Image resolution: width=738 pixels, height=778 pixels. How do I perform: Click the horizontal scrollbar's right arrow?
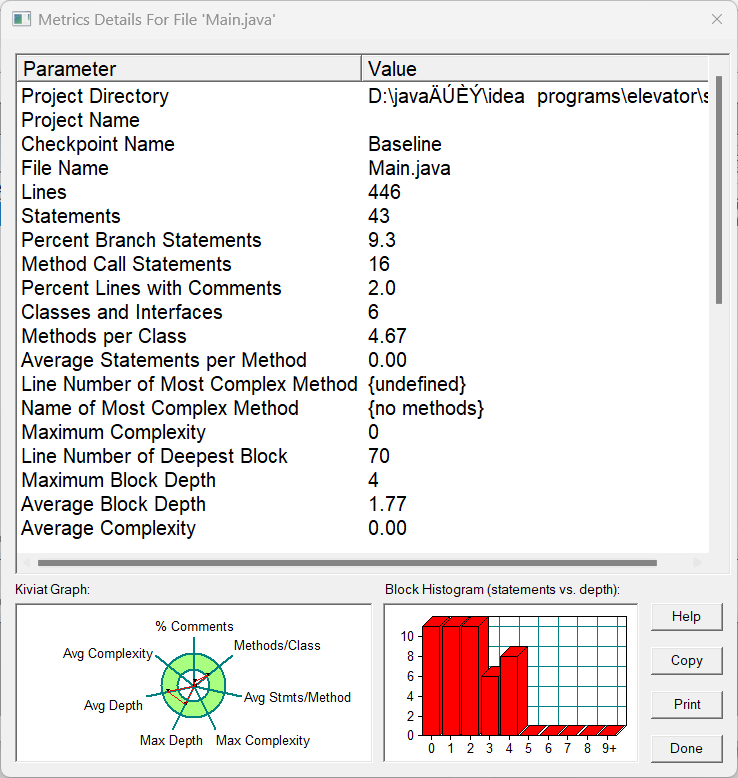[x=698, y=563]
